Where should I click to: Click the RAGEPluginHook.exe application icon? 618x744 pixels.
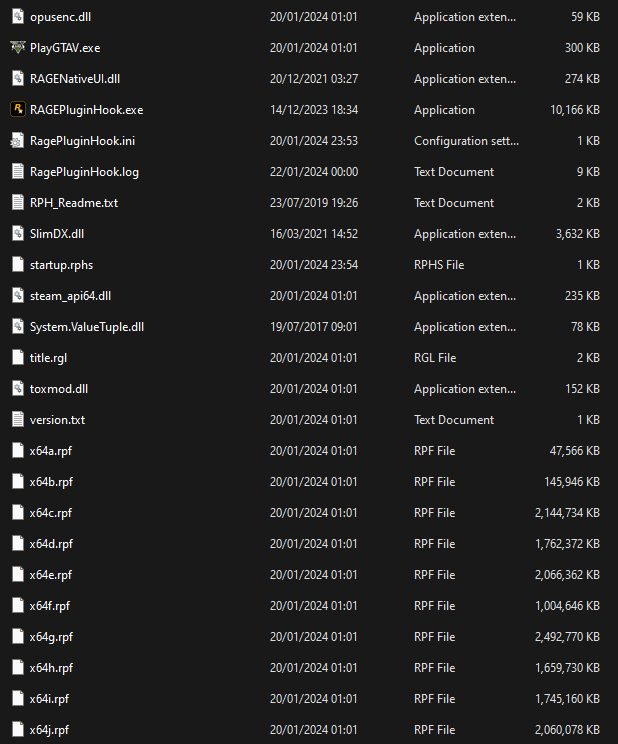pos(18,110)
